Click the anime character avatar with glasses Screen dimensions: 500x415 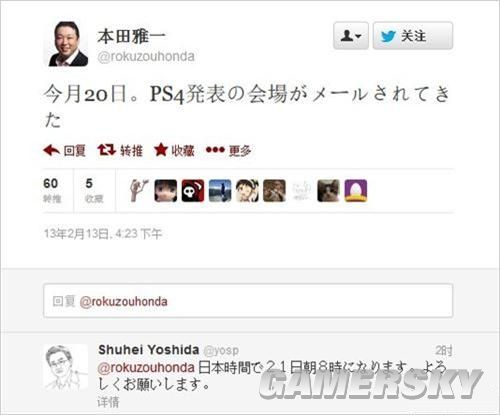247,191
